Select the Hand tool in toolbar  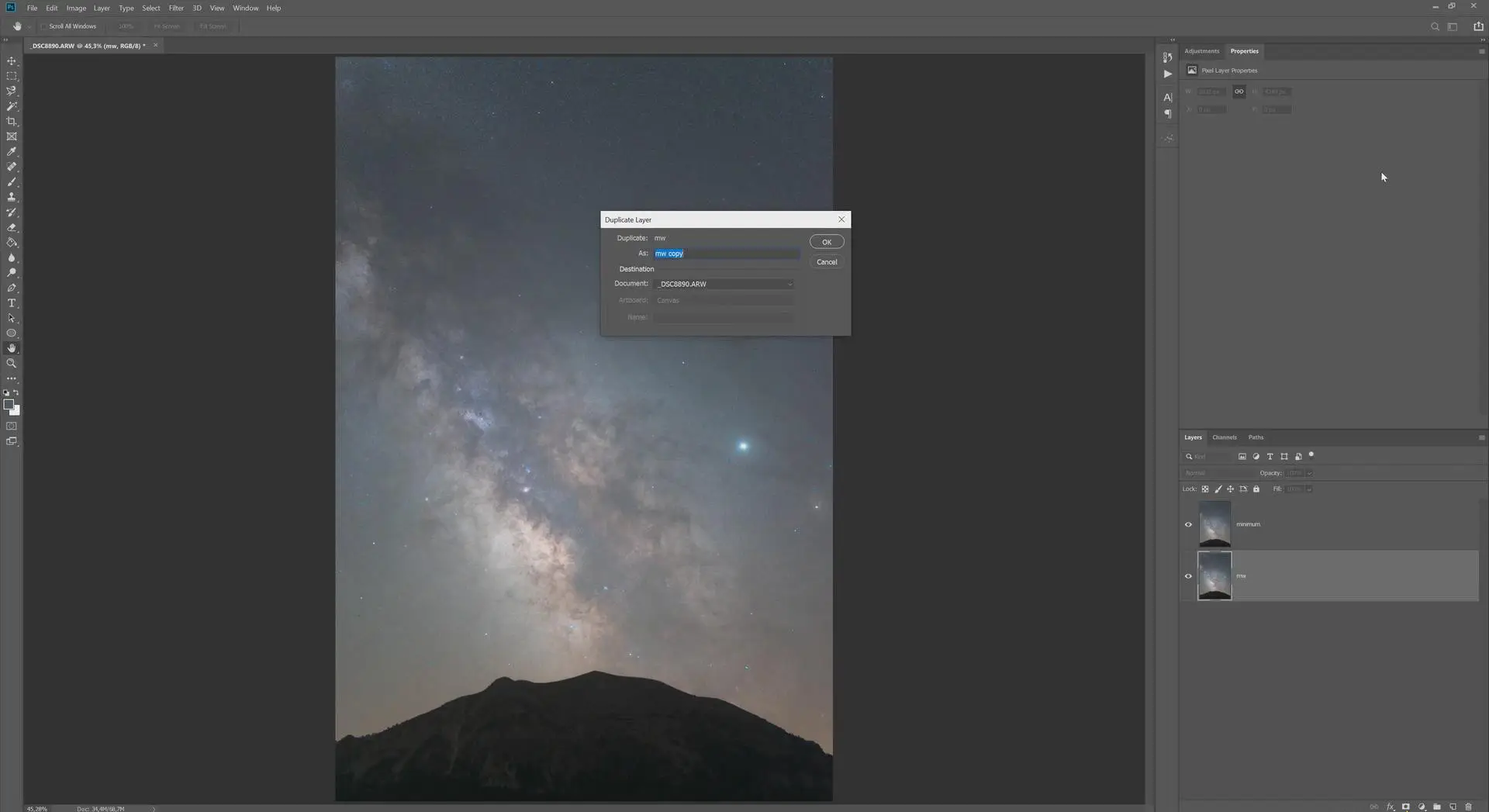click(12, 348)
